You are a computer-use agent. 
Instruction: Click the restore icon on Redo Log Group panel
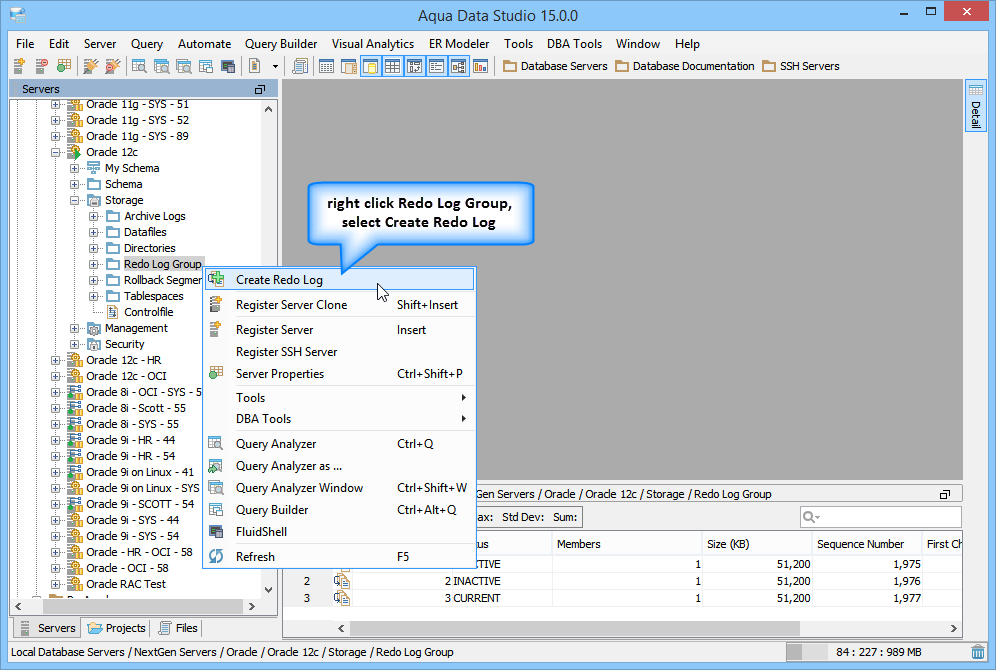[x=945, y=494]
